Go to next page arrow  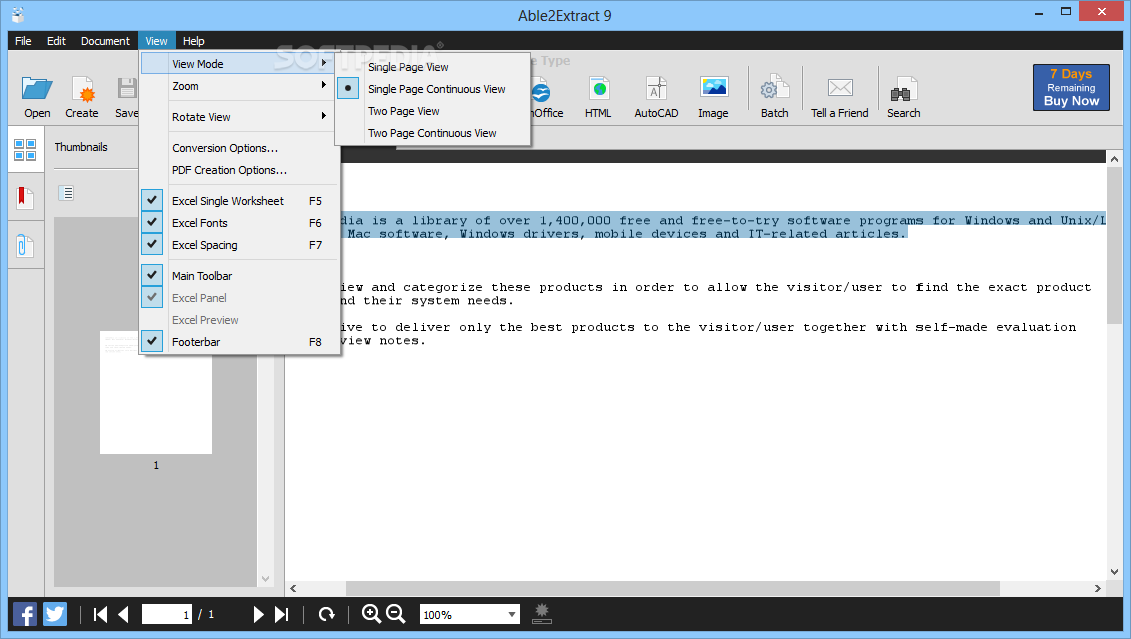point(258,614)
